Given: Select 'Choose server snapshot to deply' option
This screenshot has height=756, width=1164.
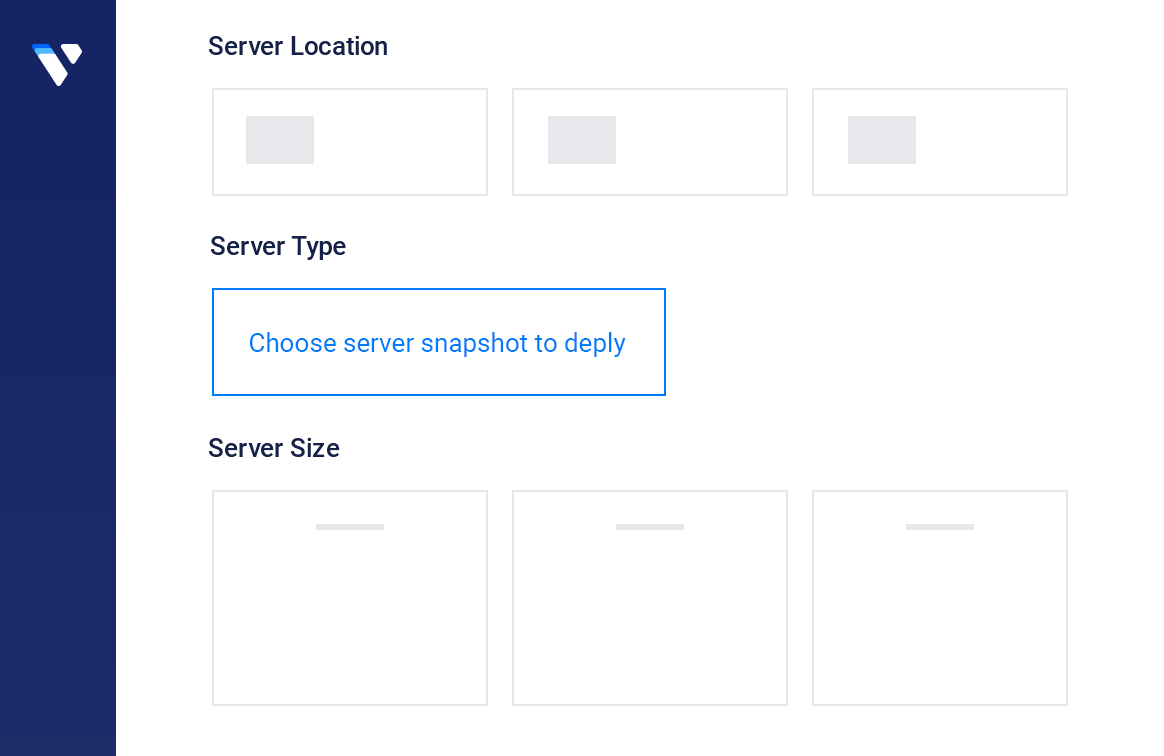Looking at the screenshot, I should [439, 342].
